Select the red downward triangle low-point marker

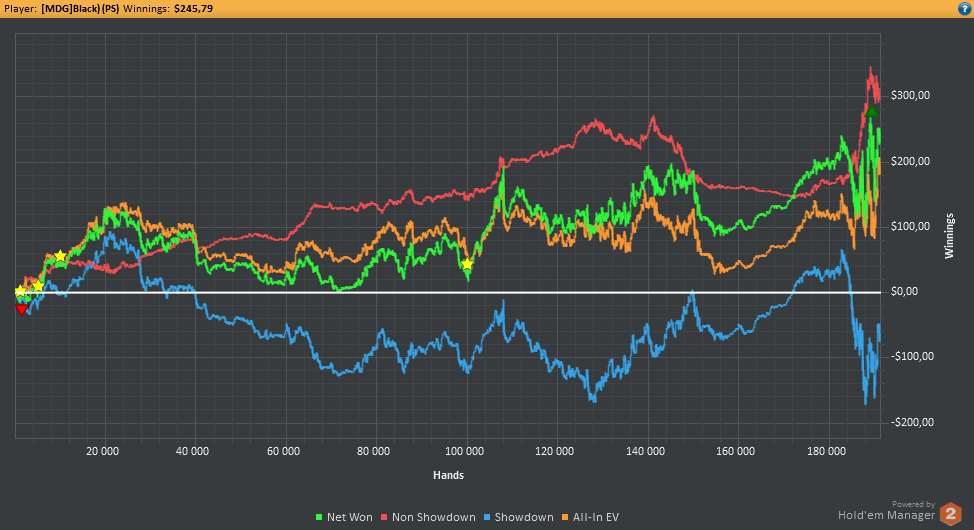point(22,309)
